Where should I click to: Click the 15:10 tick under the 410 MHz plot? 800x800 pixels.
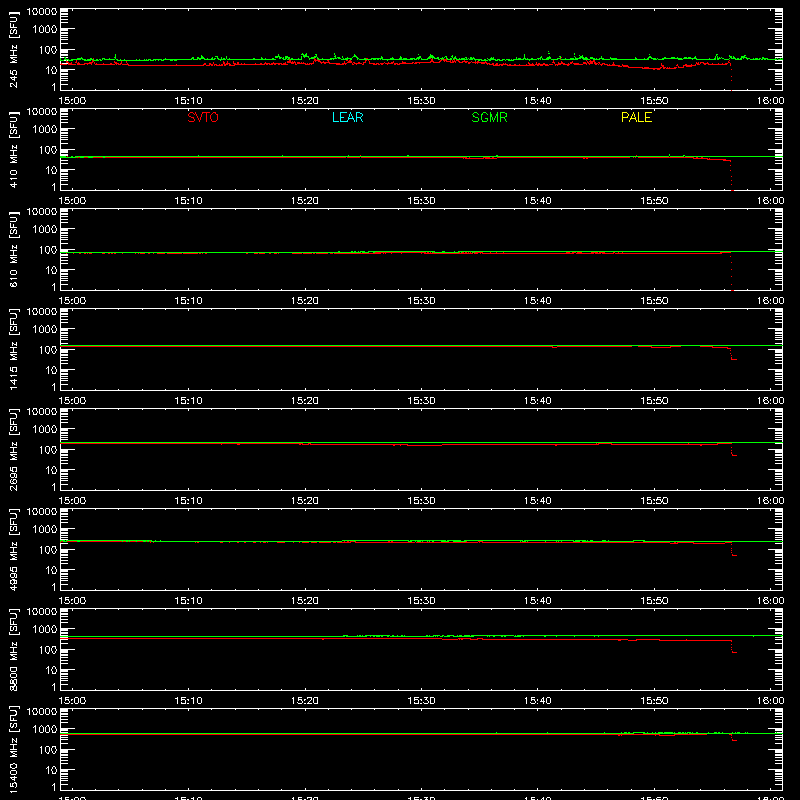[x=188, y=201]
